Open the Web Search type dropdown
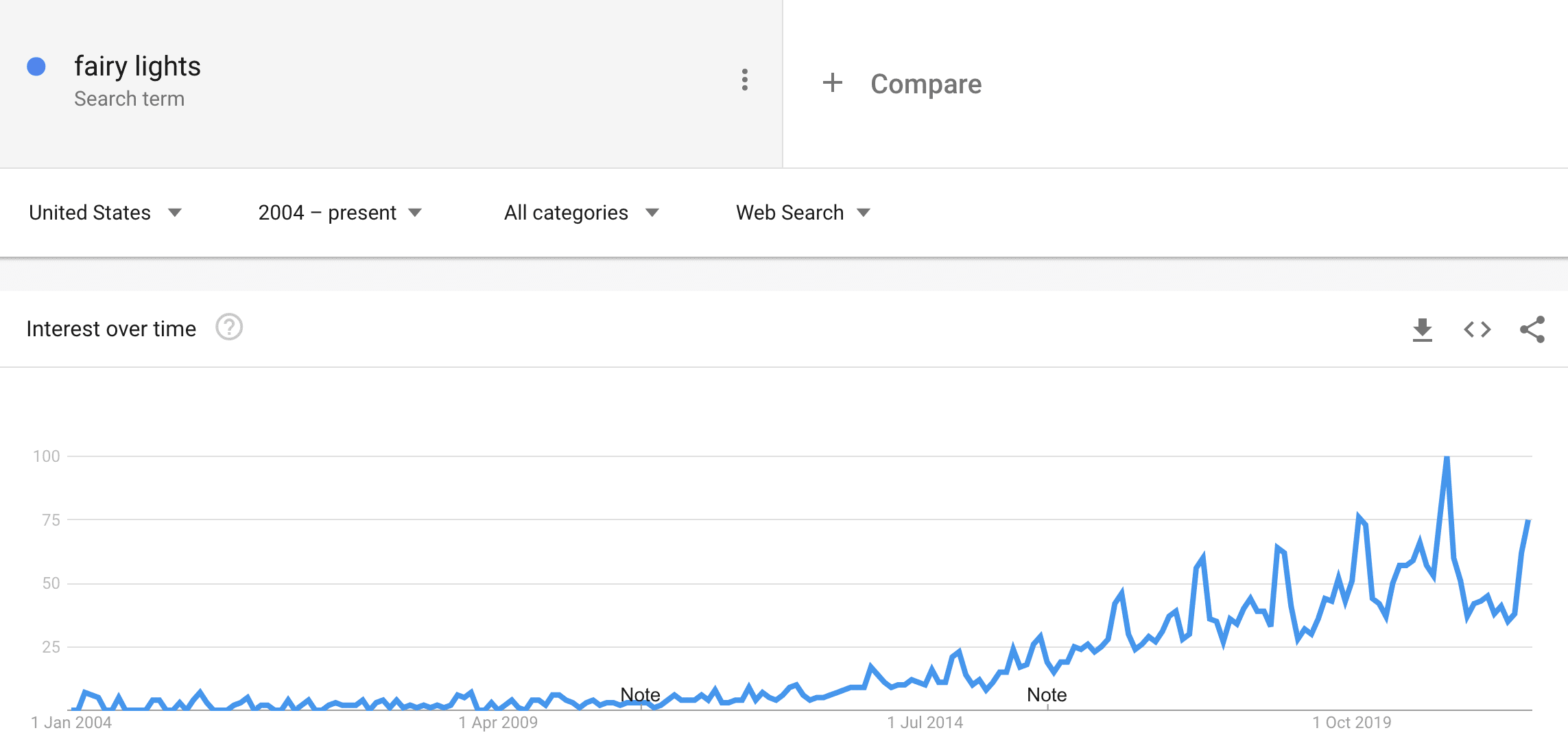The height and width of the screenshot is (748, 1568). 803,213
